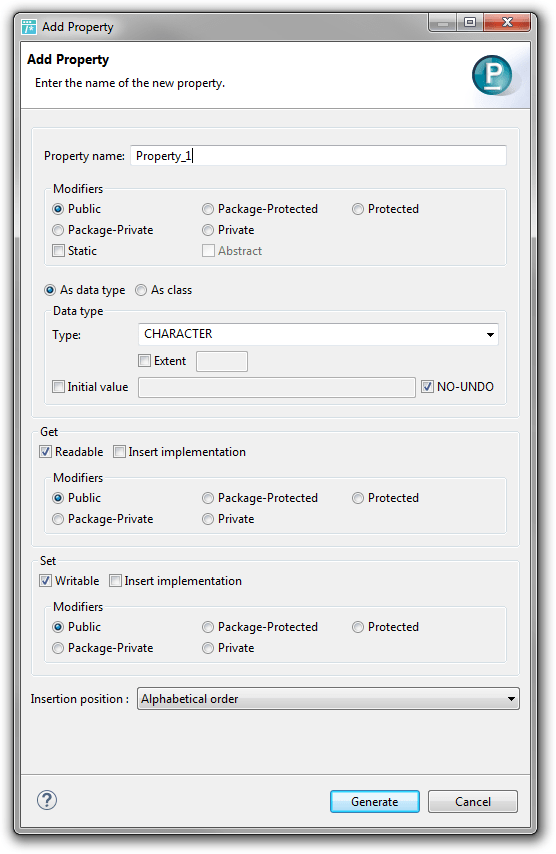Image resolution: width=556 pixels, height=854 pixels.
Task: Pick Package-Protected in Set Modifiers
Action: pyautogui.click(x=208, y=627)
